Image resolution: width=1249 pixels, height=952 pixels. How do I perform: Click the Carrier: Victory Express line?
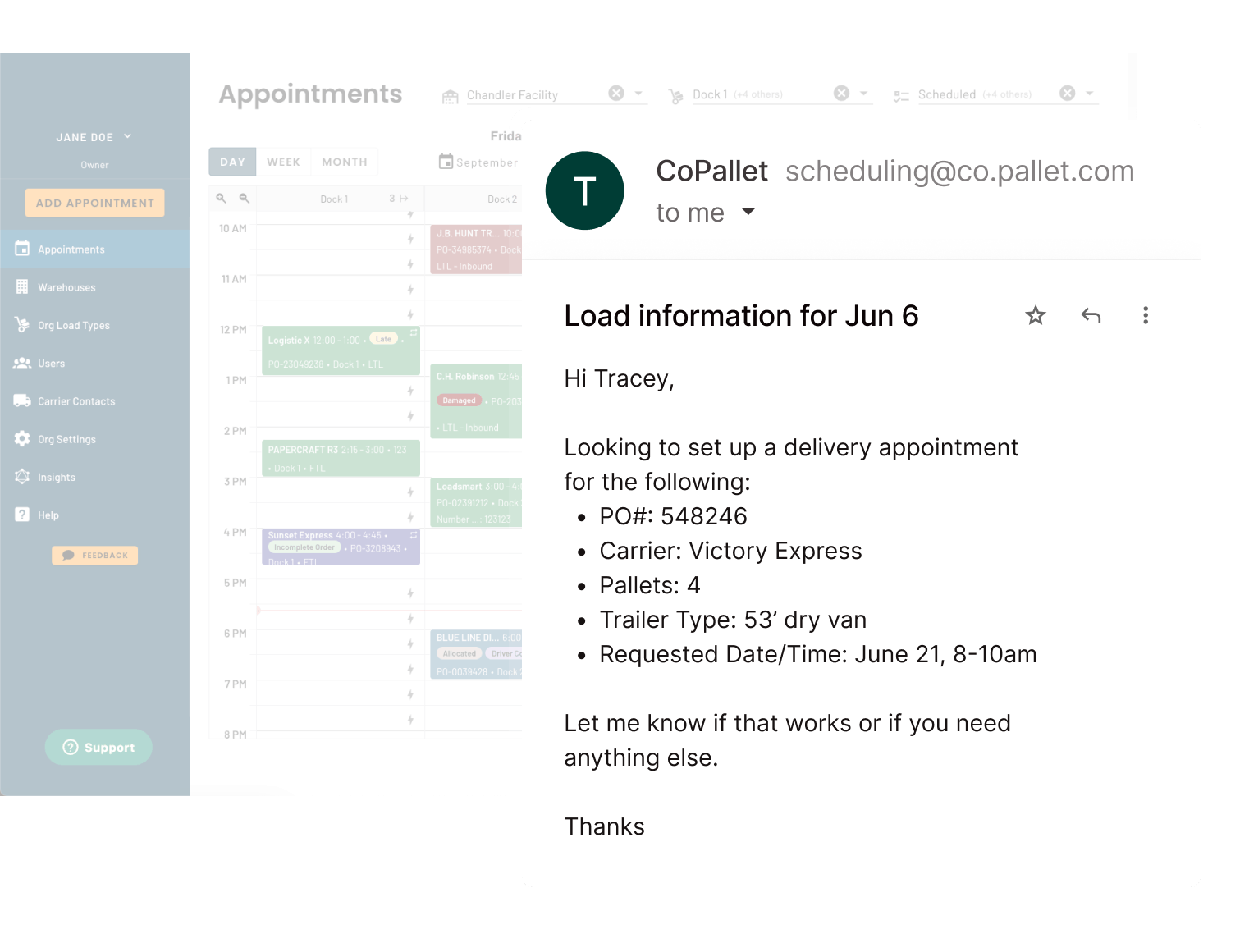(x=730, y=551)
